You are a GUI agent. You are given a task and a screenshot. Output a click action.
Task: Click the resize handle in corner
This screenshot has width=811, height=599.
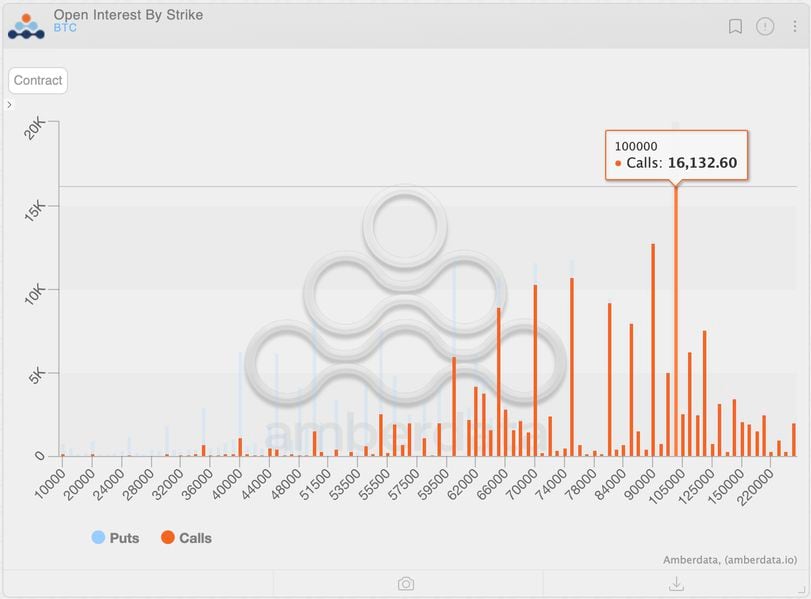tap(802, 590)
